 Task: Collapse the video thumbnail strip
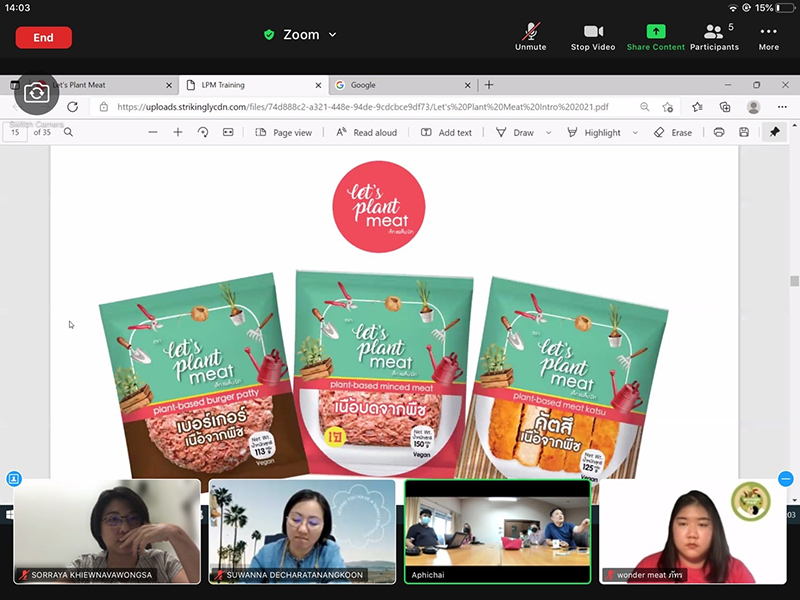click(786, 479)
